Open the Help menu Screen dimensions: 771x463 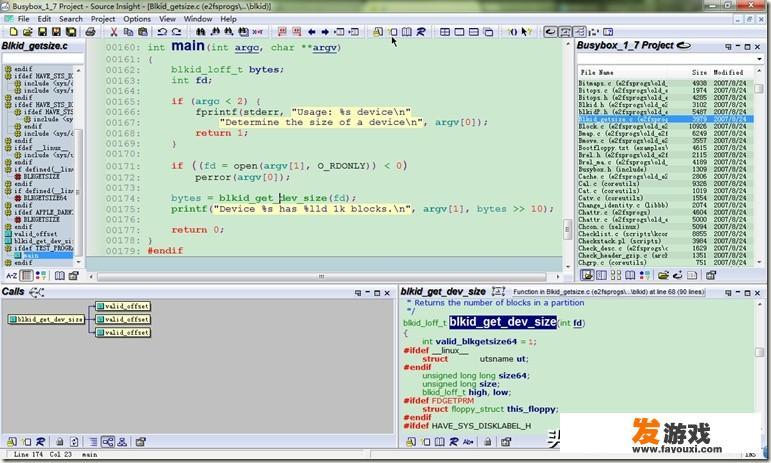click(228, 19)
